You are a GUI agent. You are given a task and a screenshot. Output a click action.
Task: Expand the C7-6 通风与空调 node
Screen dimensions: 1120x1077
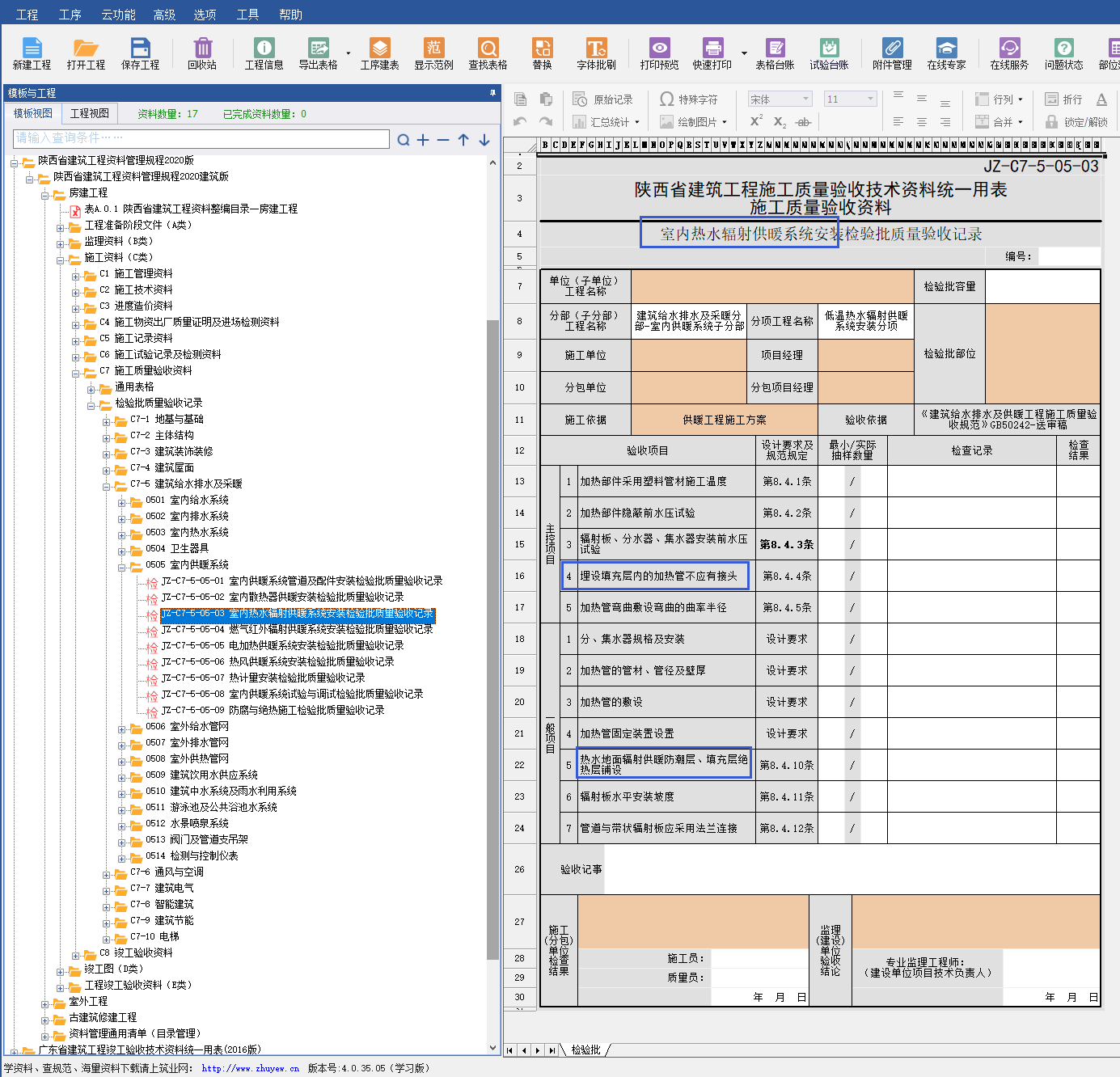pyautogui.click(x=107, y=874)
